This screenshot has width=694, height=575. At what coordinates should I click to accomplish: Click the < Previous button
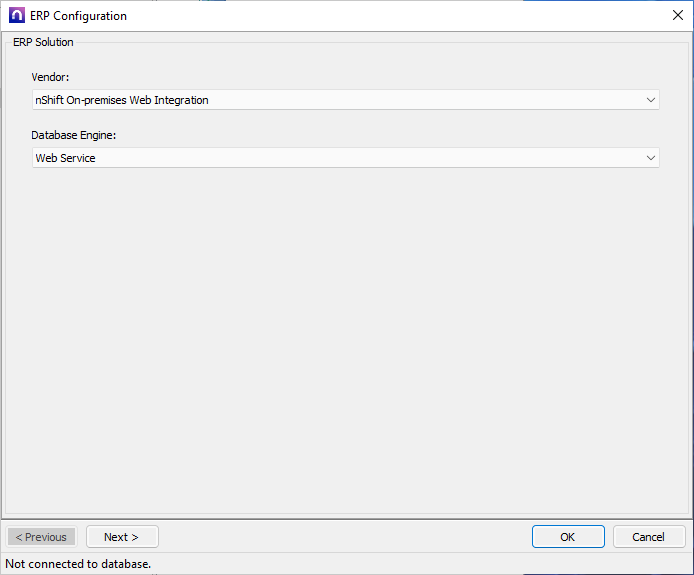(41, 537)
